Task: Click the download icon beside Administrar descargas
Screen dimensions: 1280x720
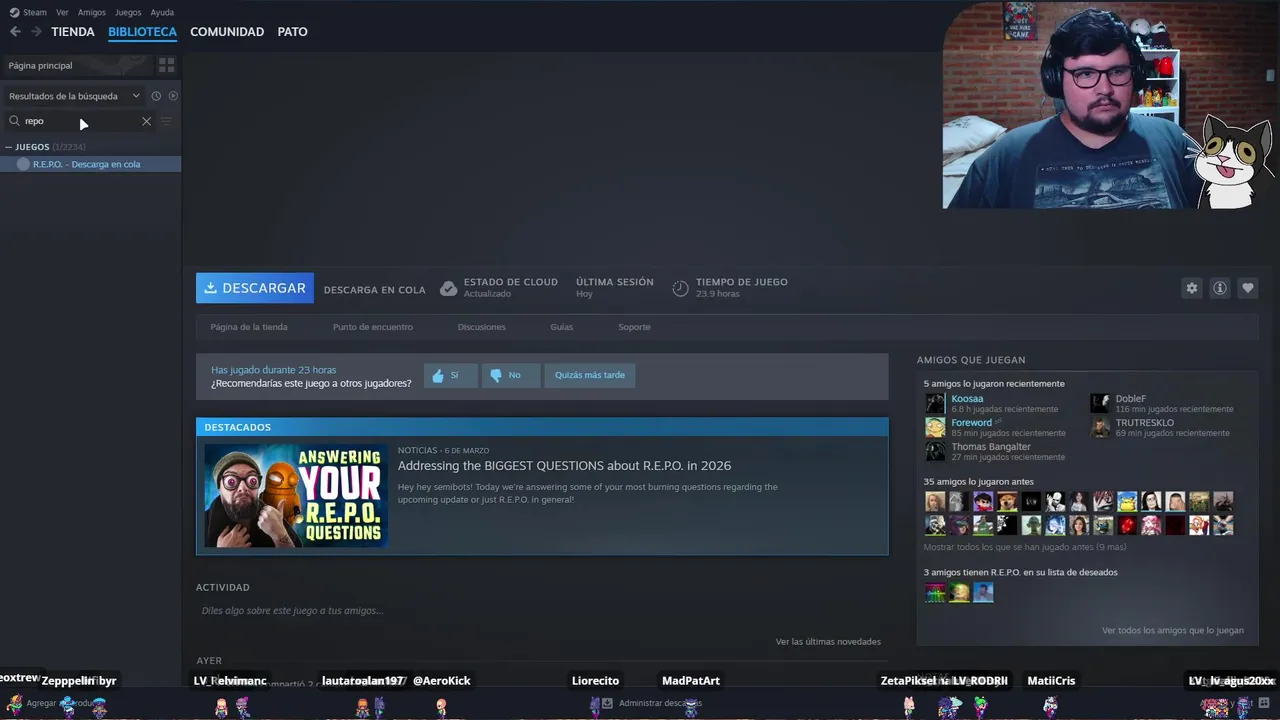Action: pyautogui.click(x=607, y=703)
